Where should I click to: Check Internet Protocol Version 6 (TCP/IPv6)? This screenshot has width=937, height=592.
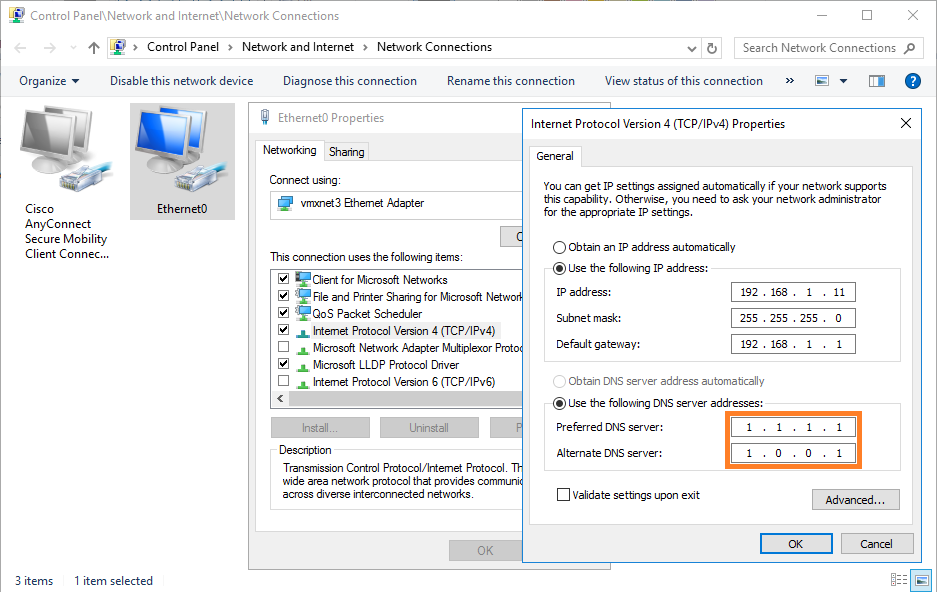(284, 382)
